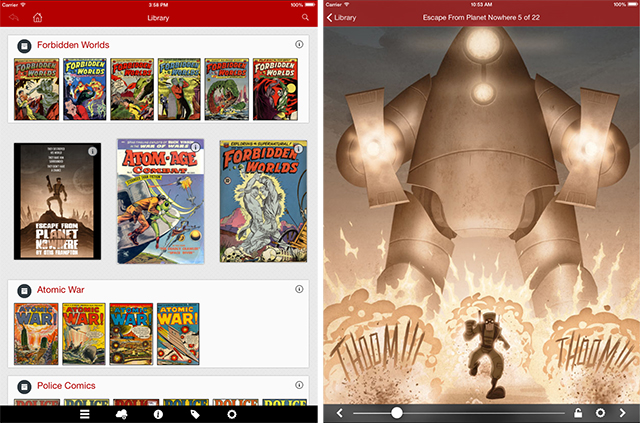Tap info badge on large Forbidden Worlds cover
Viewport: 640px width, 423px height.
click(x=298, y=149)
